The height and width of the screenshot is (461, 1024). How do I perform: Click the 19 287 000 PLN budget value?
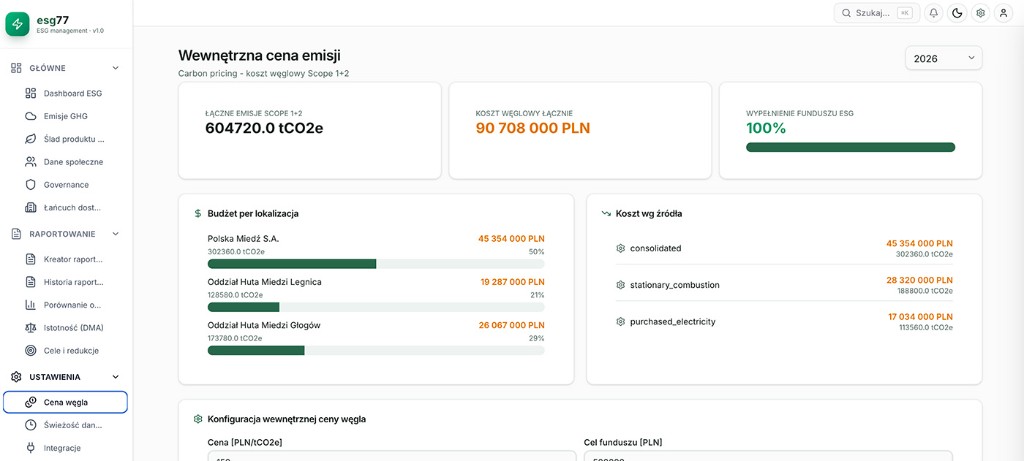[512, 282]
